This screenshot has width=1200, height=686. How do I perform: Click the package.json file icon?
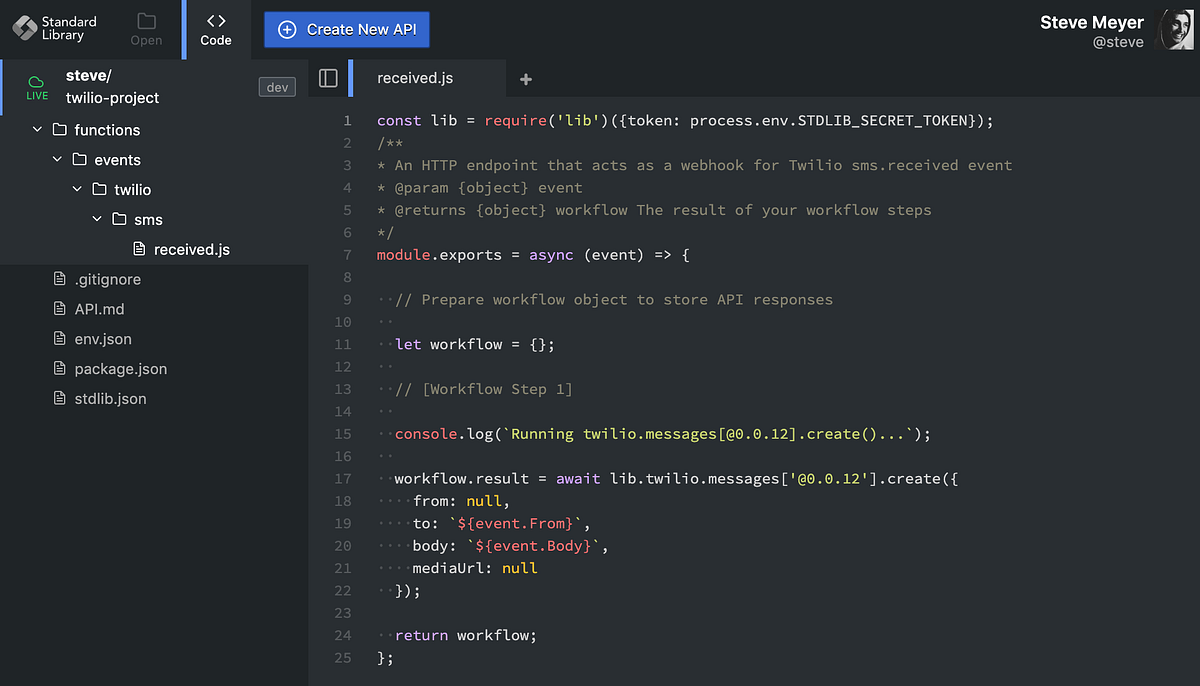pyautogui.click(x=58, y=368)
